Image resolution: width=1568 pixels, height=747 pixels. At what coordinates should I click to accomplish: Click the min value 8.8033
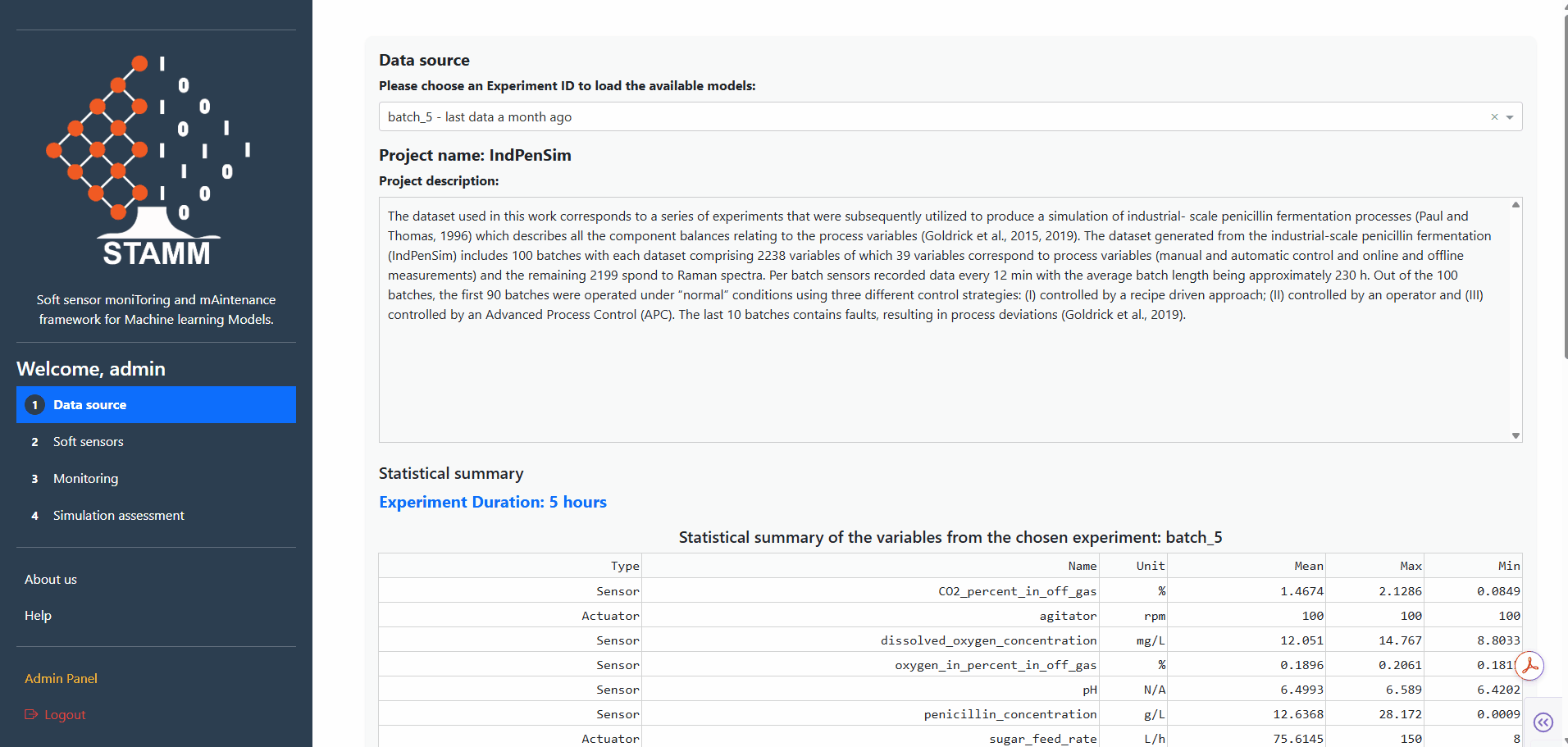click(x=1498, y=640)
